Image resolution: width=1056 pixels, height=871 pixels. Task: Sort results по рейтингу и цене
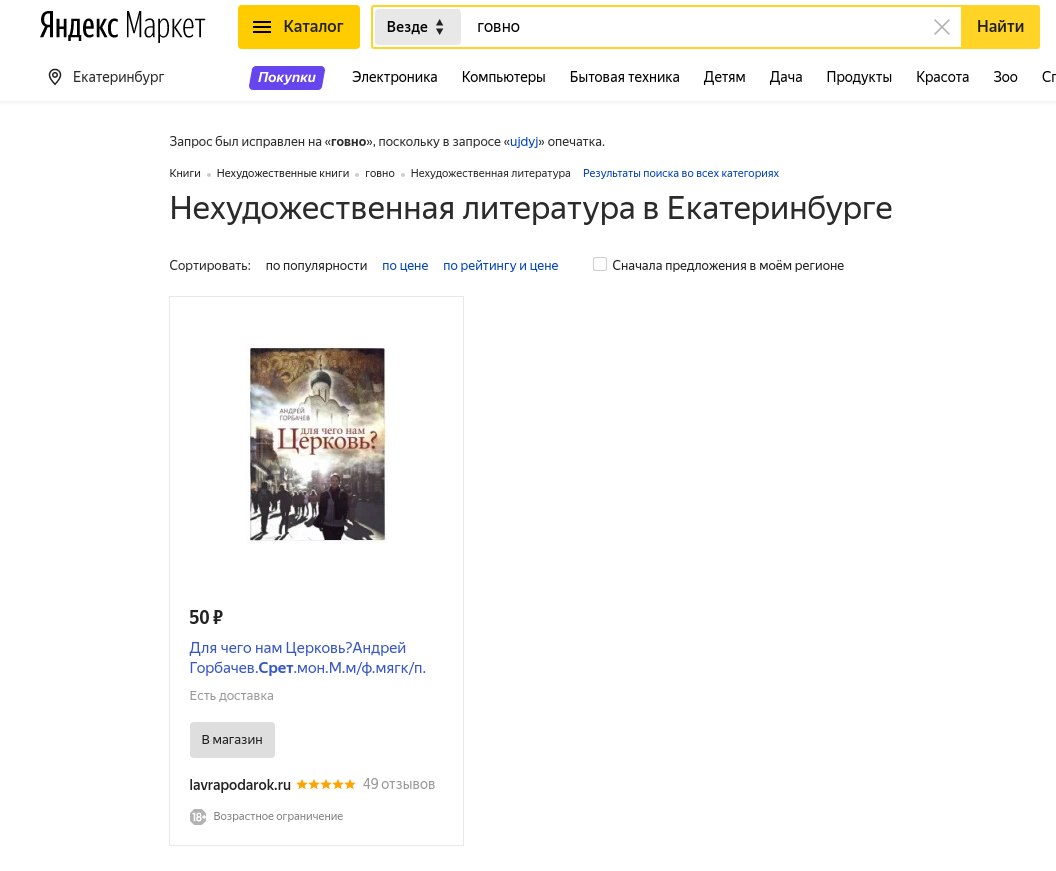pos(500,265)
